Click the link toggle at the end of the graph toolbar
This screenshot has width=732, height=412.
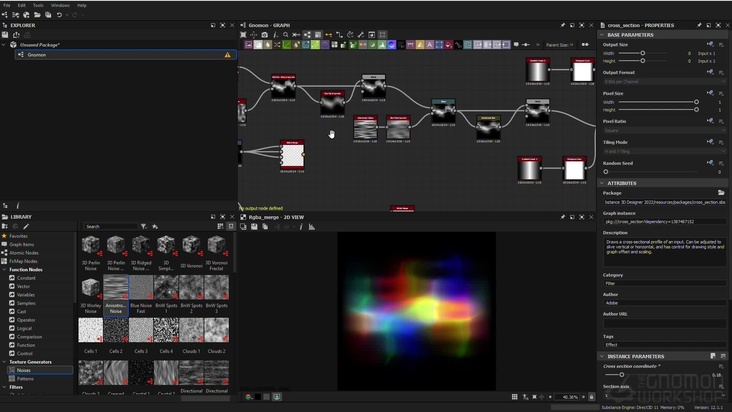(585, 45)
